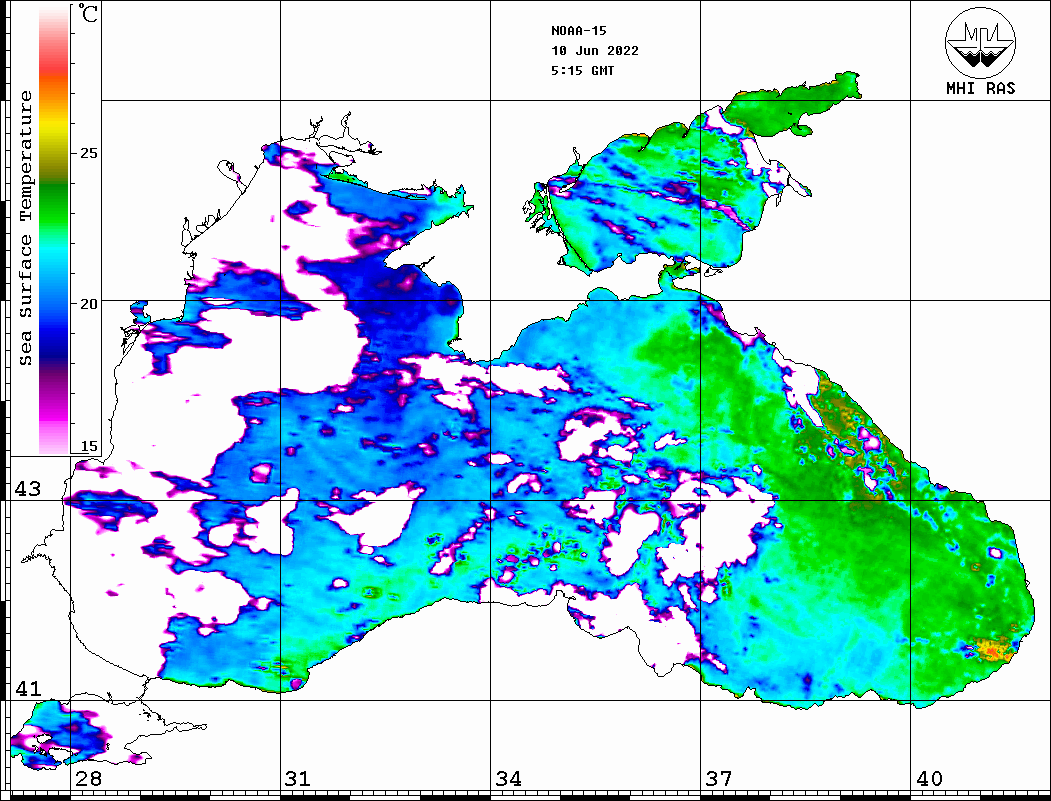Click the '10 Jun 2022' date text

595,50
